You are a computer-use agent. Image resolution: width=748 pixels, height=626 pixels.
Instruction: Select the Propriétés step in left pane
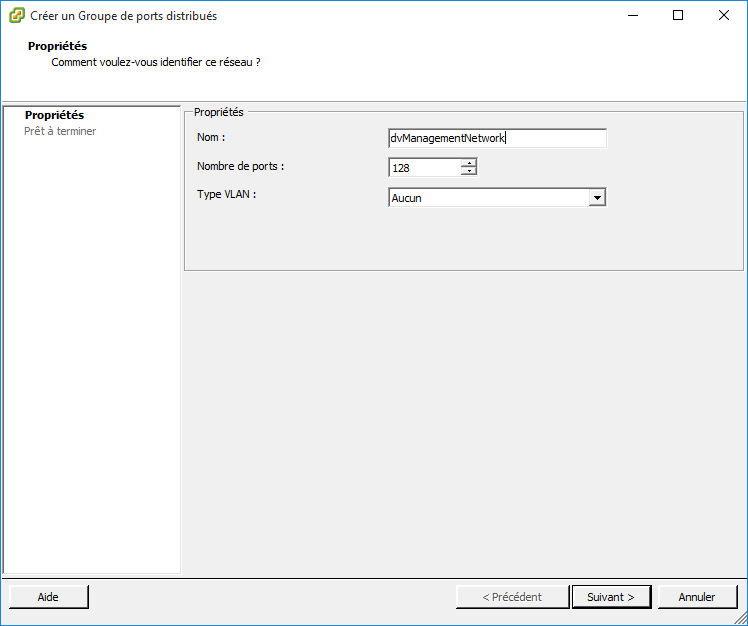pos(54,116)
